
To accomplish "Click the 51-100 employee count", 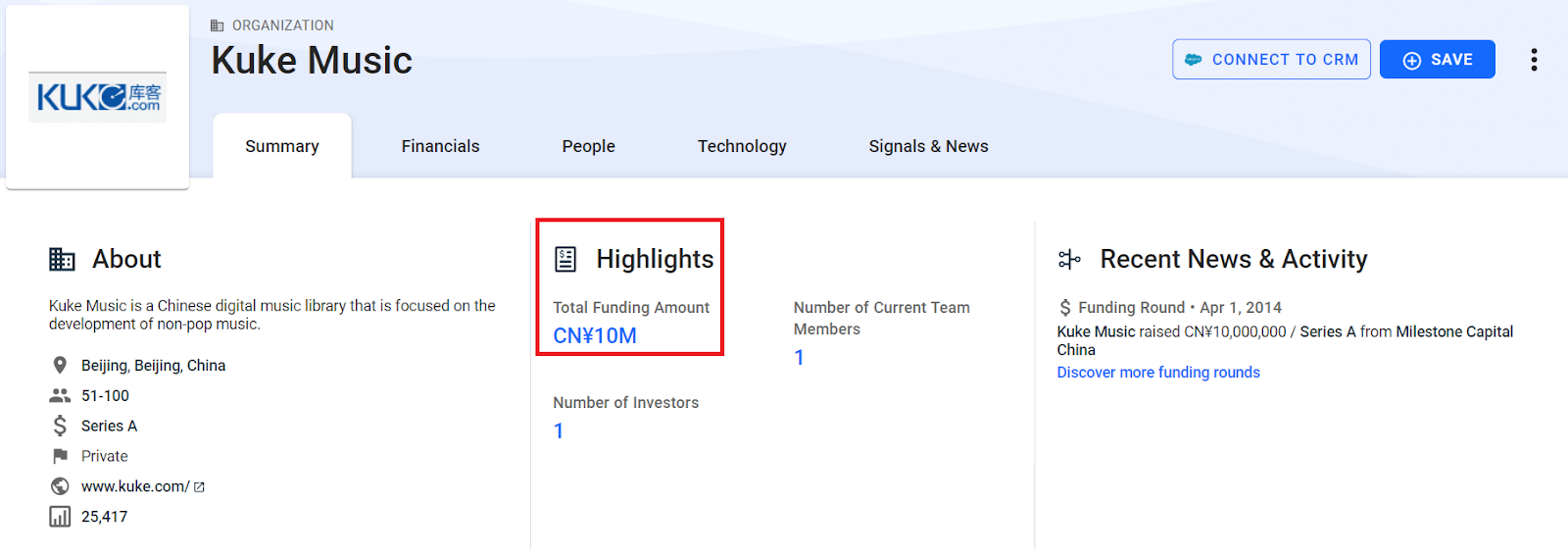I will [105, 396].
